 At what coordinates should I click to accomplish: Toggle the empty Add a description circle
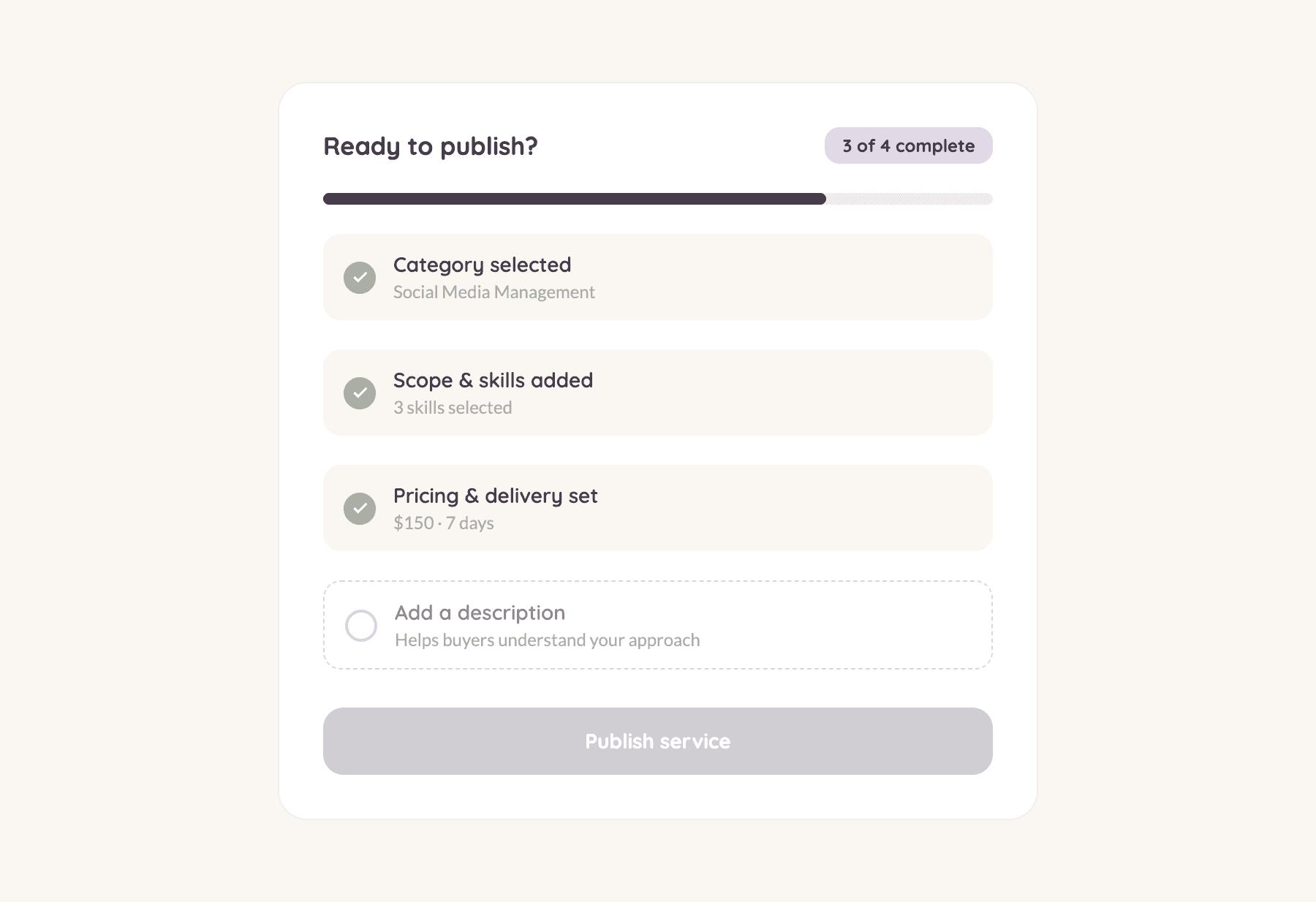(x=361, y=626)
